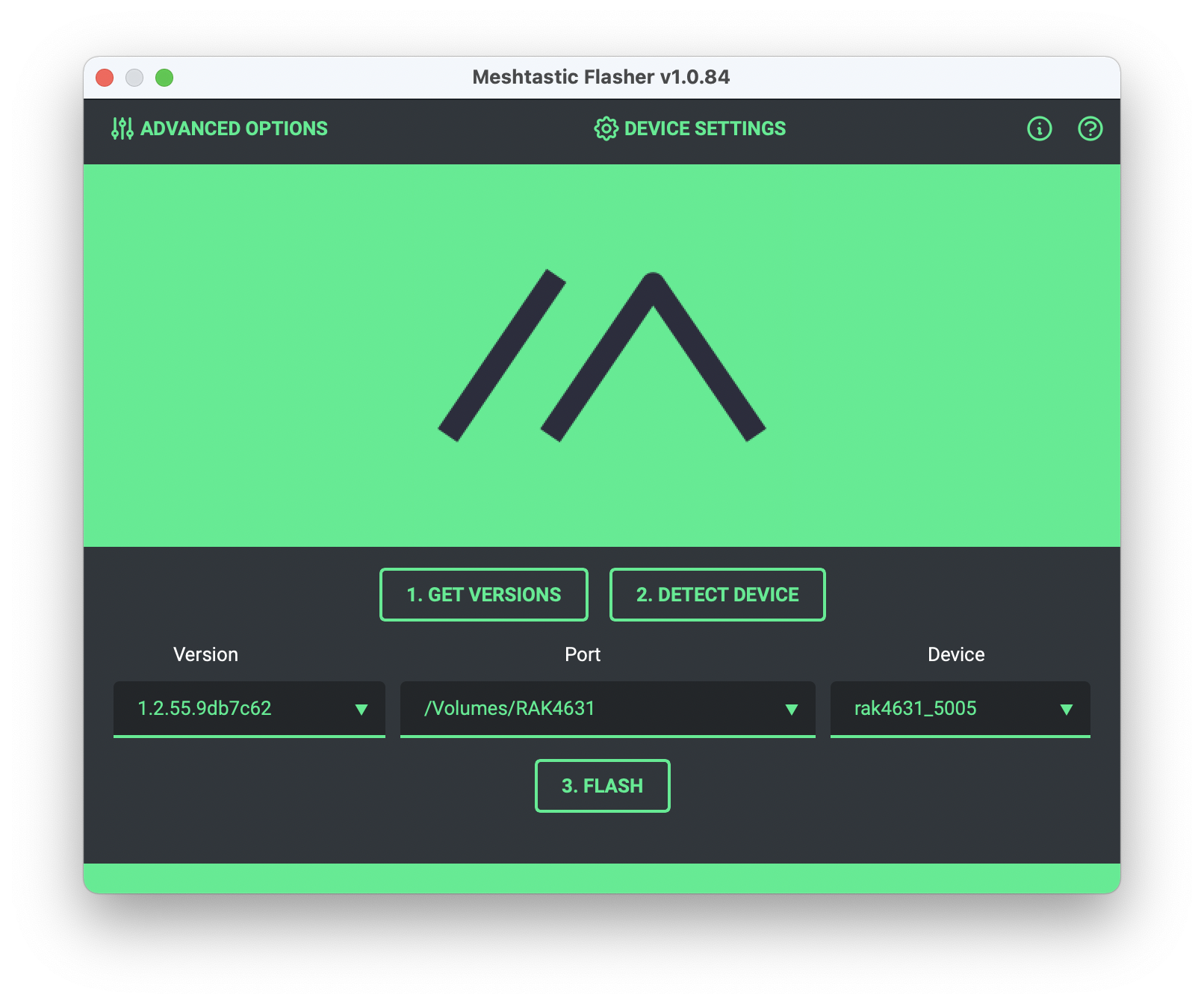Click the Device dropdown arrow
The image size is (1204, 1004).
pos(1067,710)
